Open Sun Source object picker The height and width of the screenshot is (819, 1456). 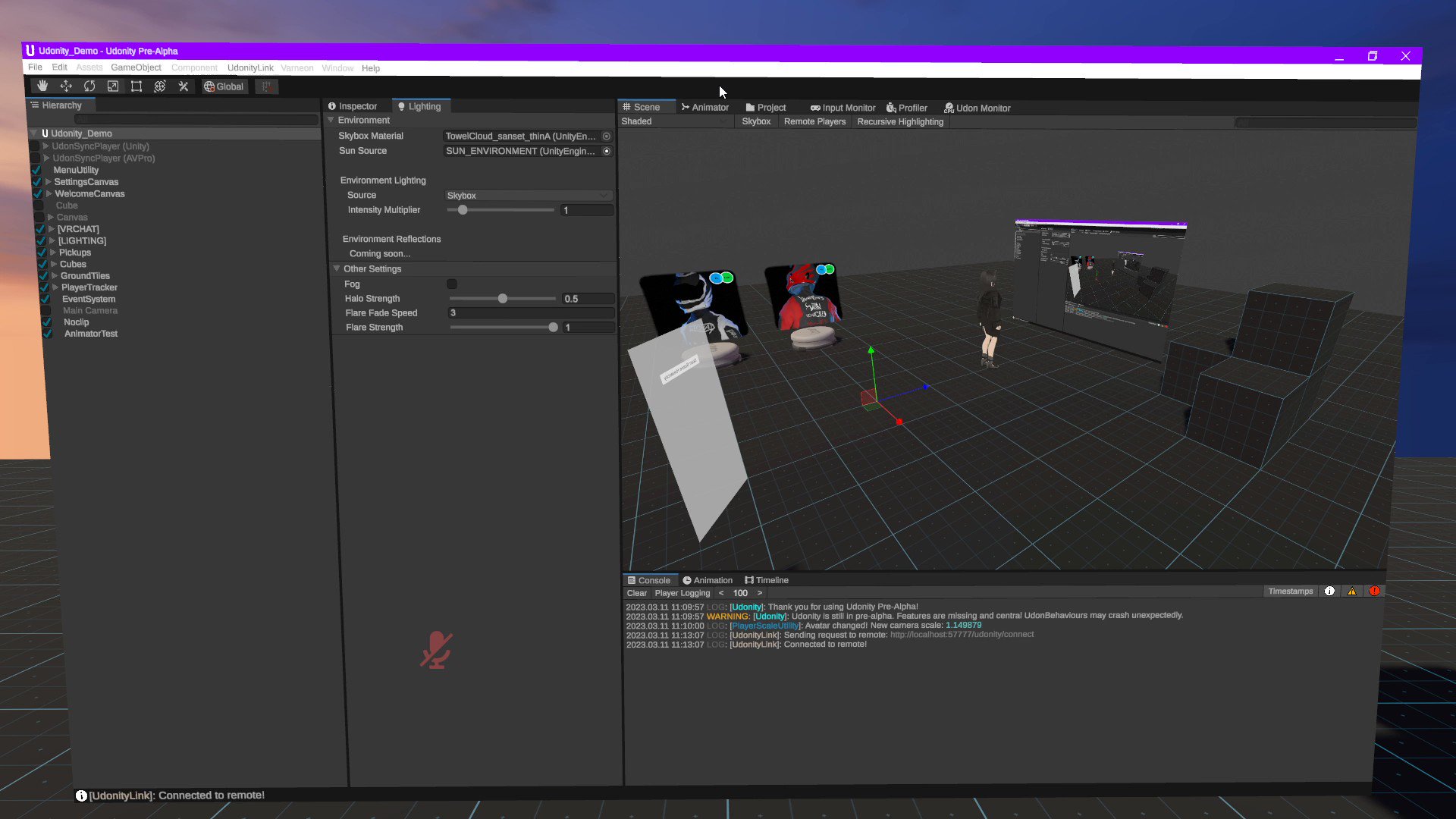tap(607, 151)
